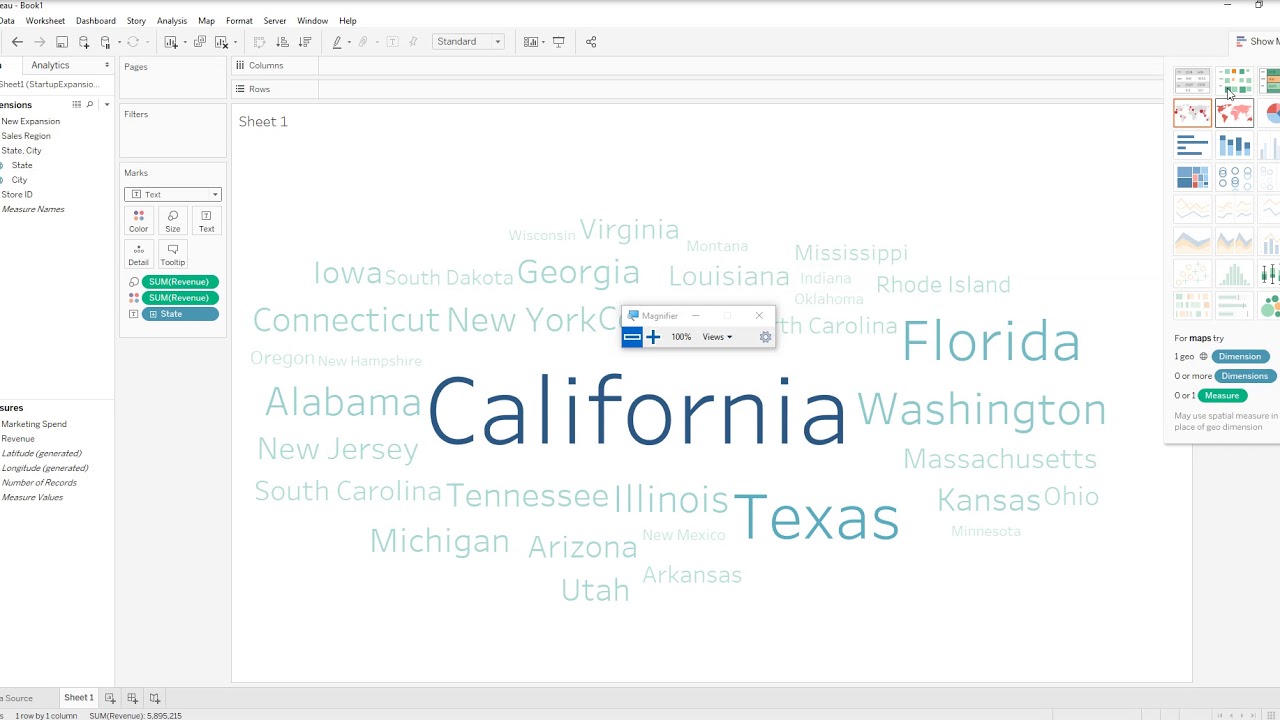
Task: Click the Sort Descending icon
Action: (x=305, y=42)
